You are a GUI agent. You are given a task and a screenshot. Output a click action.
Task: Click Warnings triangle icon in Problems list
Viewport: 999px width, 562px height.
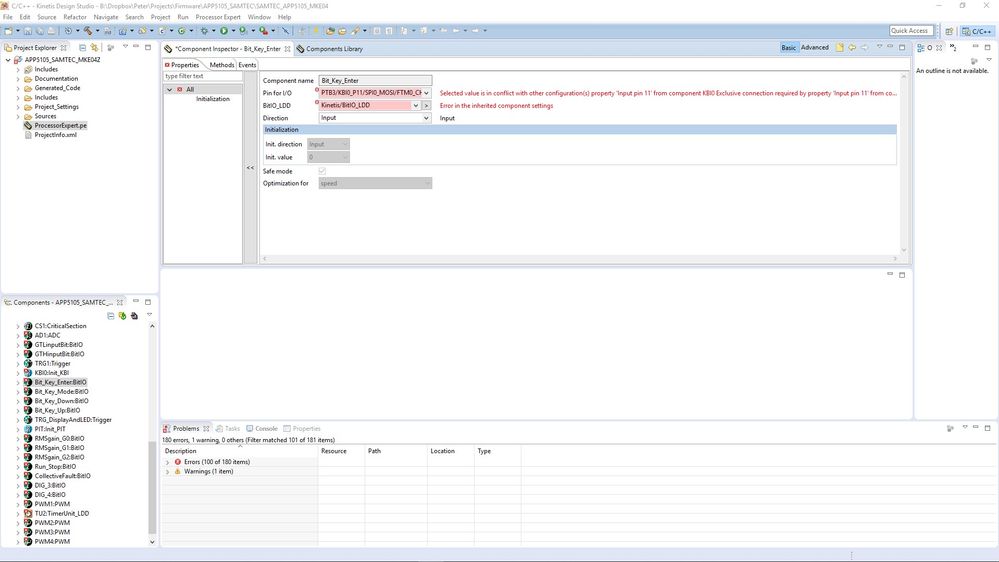tap(178, 472)
